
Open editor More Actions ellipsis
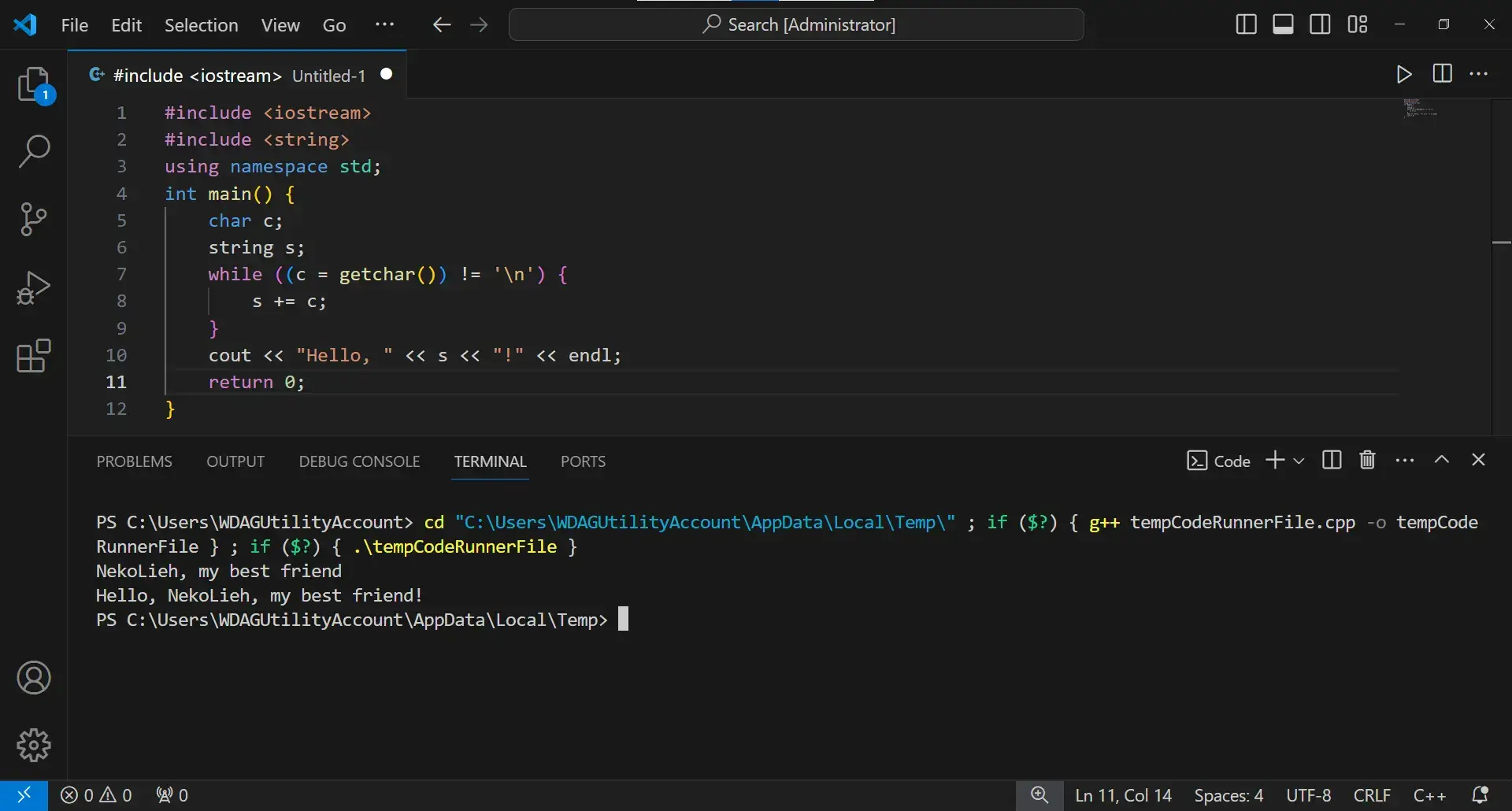(1480, 74)
